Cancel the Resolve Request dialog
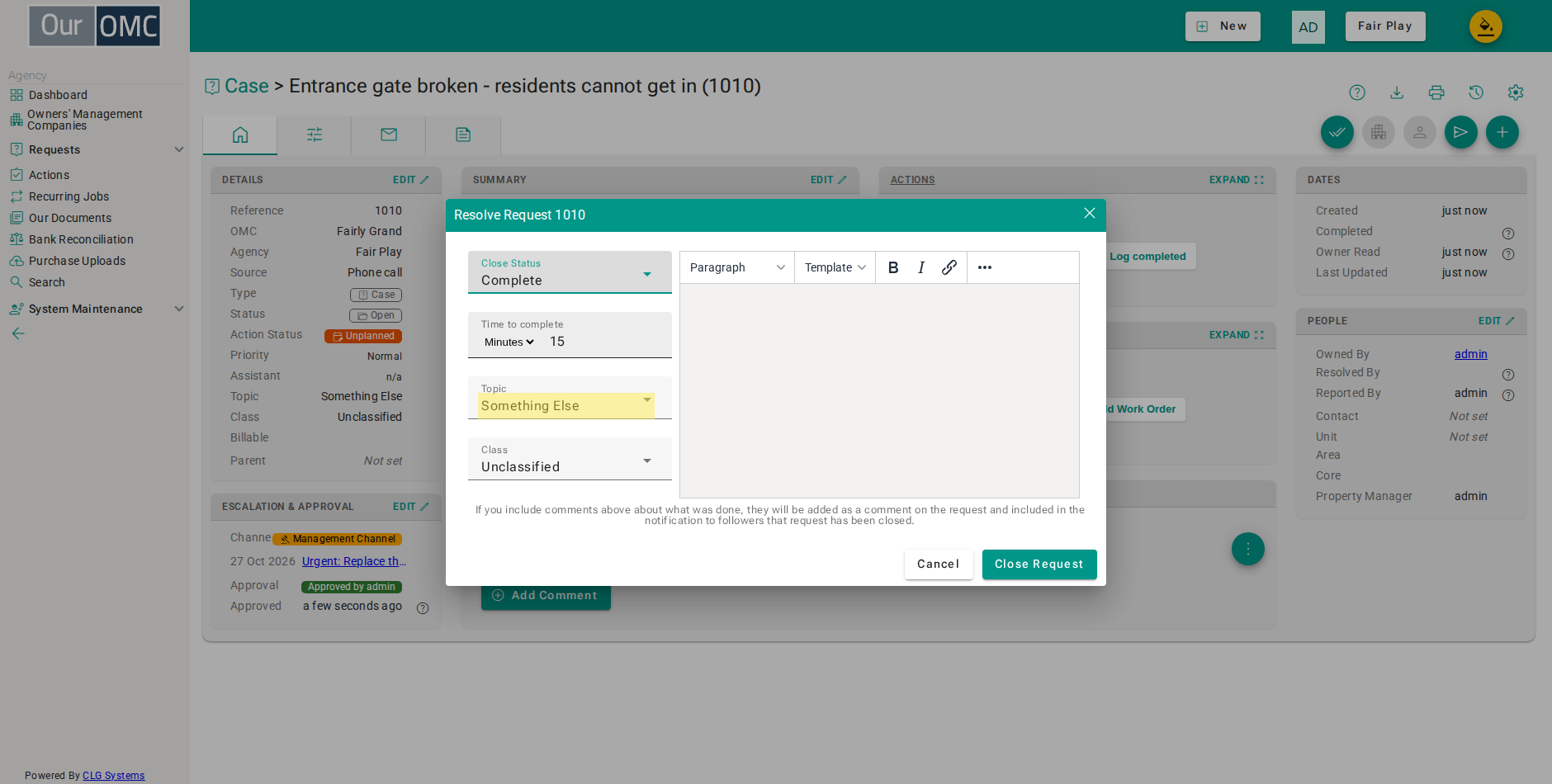The image size is (1552, 784). point(939,564)
